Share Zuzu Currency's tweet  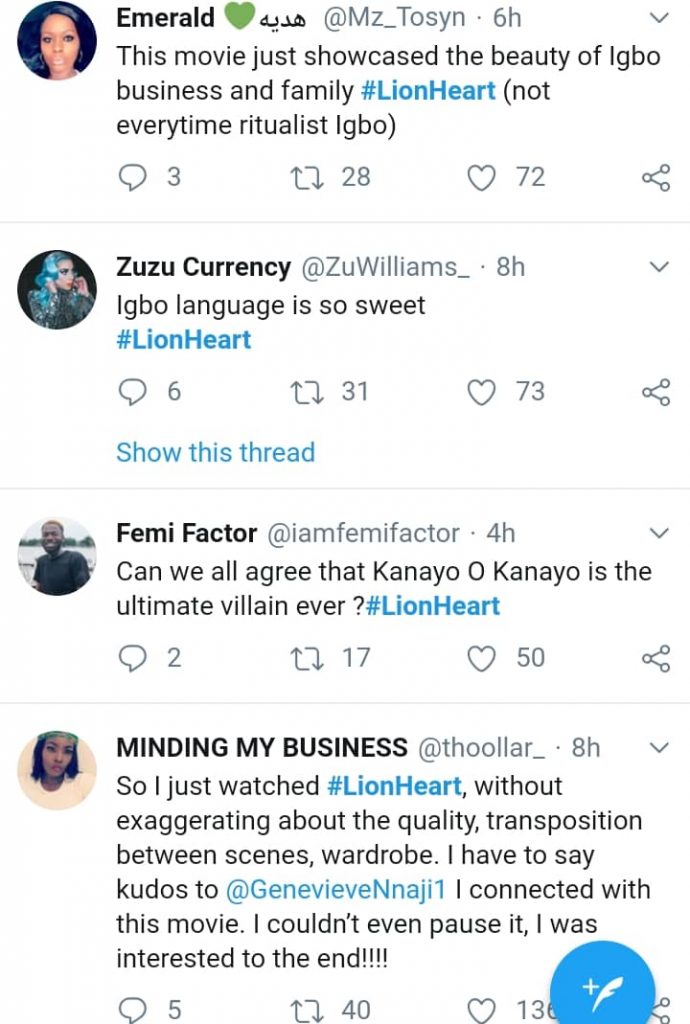[655, 392]
